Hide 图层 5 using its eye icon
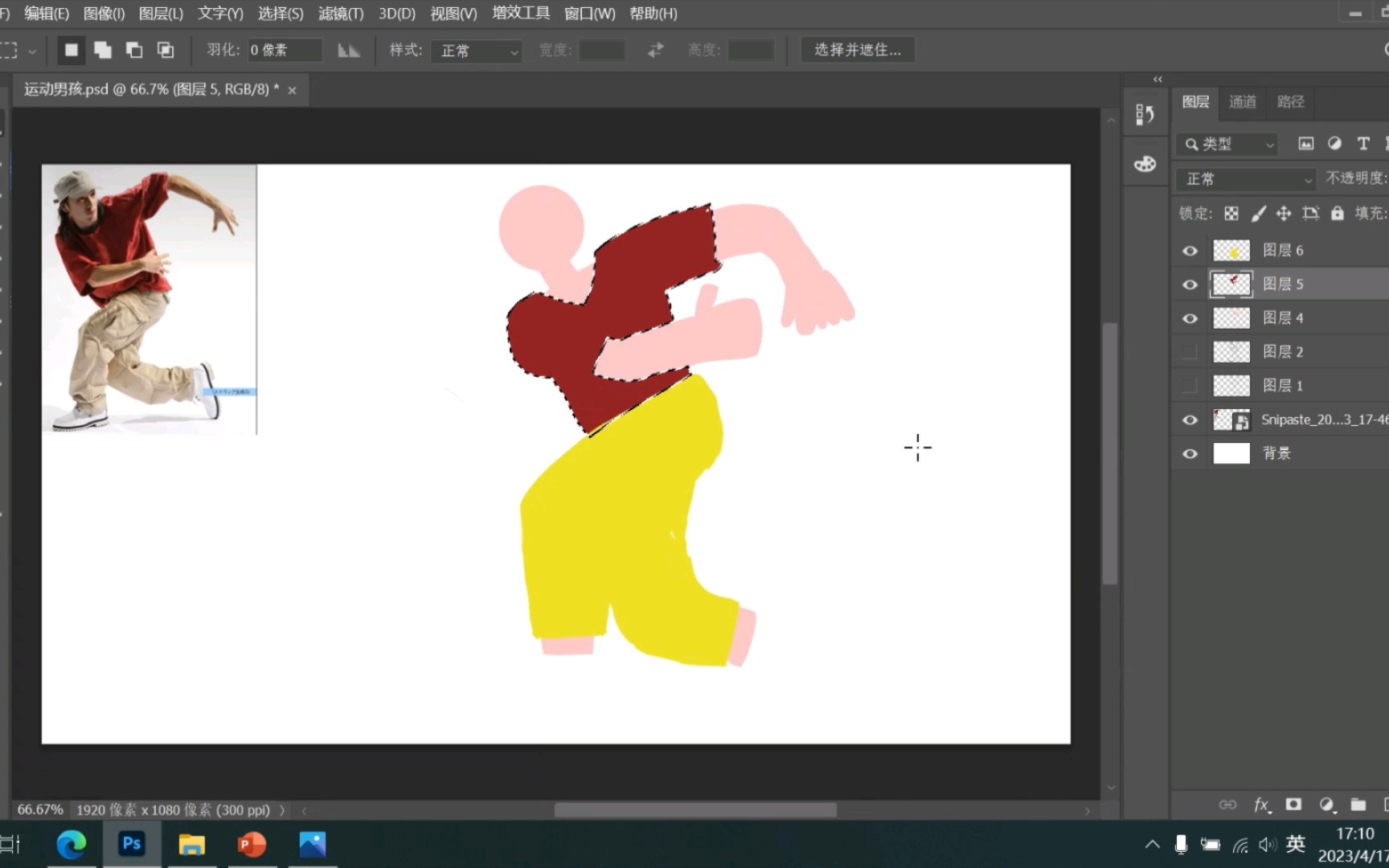 click(1190, 285)
